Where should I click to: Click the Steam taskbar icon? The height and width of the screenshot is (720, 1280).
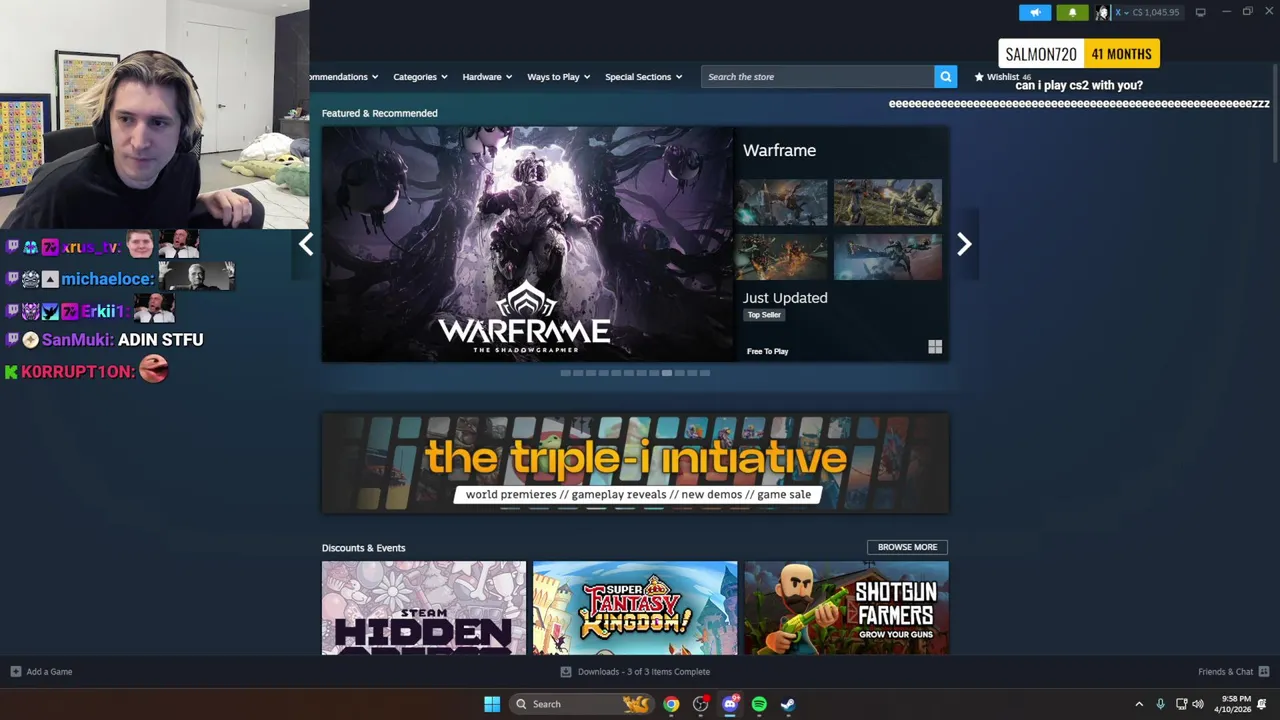click(788, 704)
